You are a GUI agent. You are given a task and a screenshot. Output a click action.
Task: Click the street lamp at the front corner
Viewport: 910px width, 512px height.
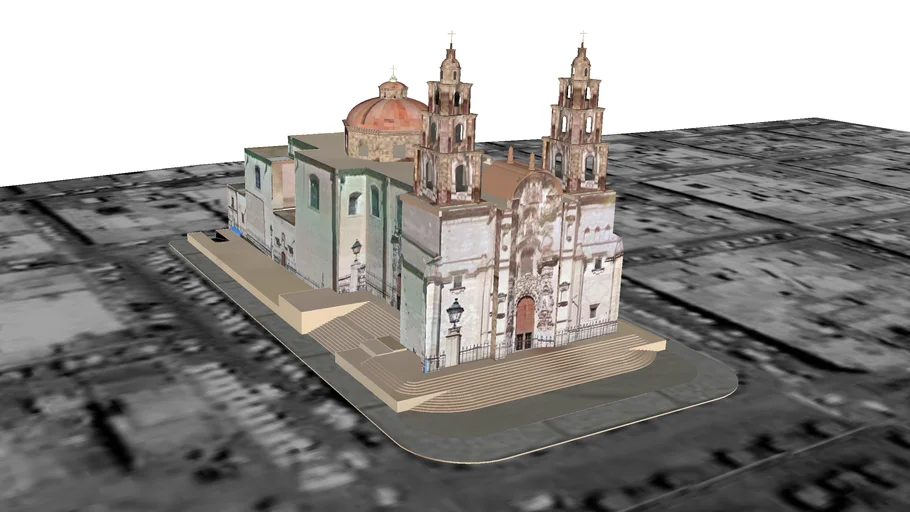pyautogui.click(x=454, y=313)
